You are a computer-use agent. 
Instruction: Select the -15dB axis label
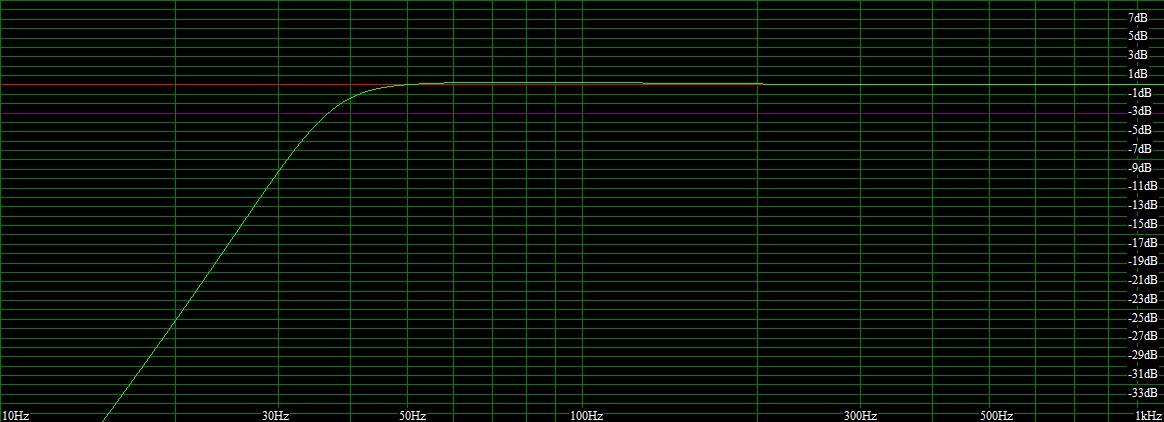point(1141,224)
